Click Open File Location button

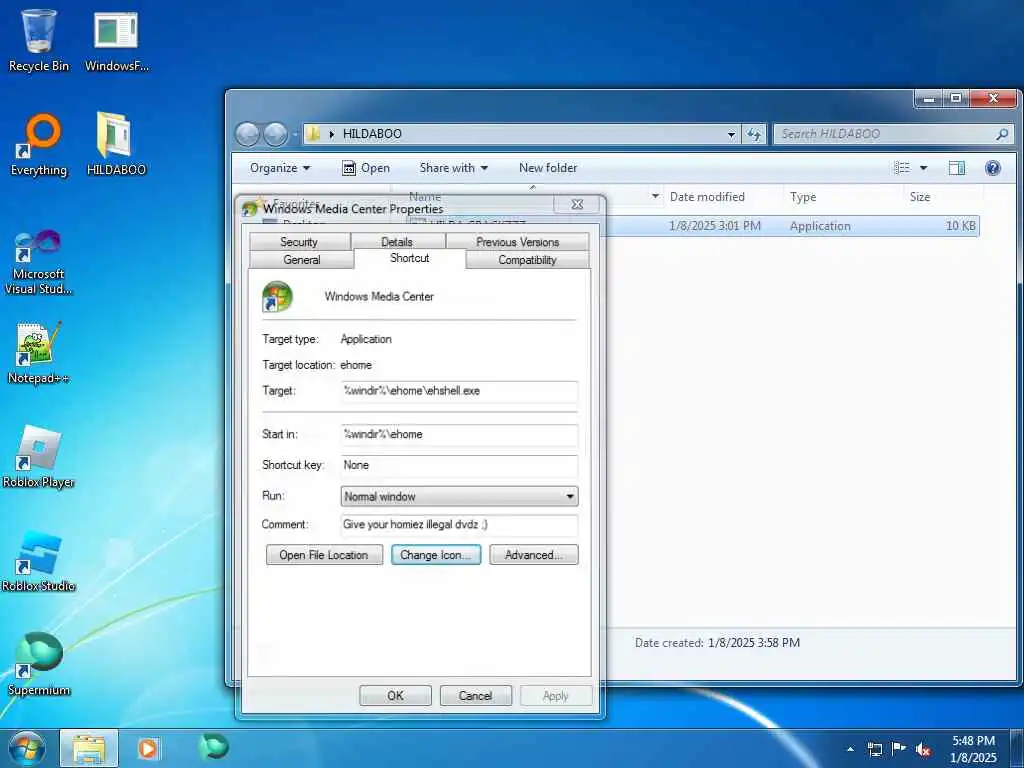click(324, 555)
